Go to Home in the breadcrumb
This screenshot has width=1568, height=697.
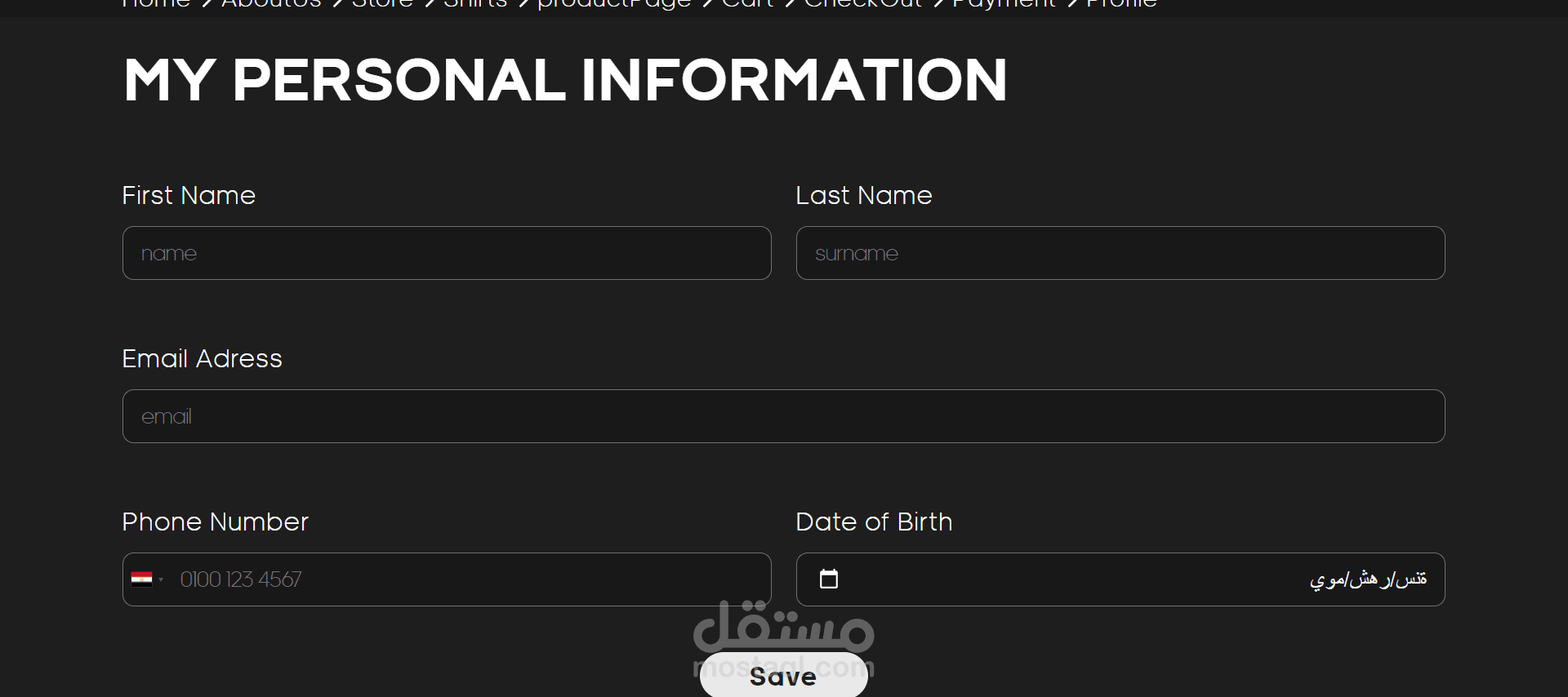pyautogui.click(x=156, y=3)
